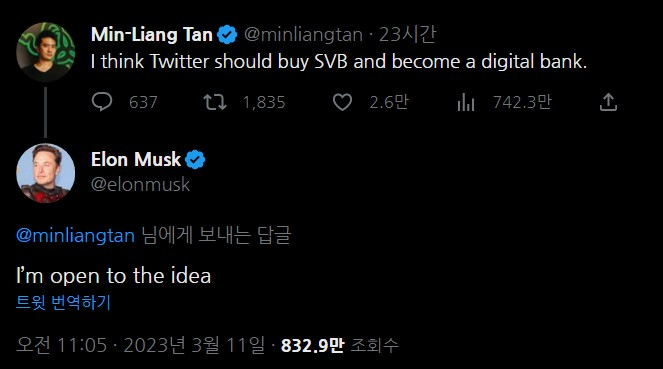Click the 2.6만 likes count
Image resolution: width=663 pixels, height=369 pixels.
(389, 102)
